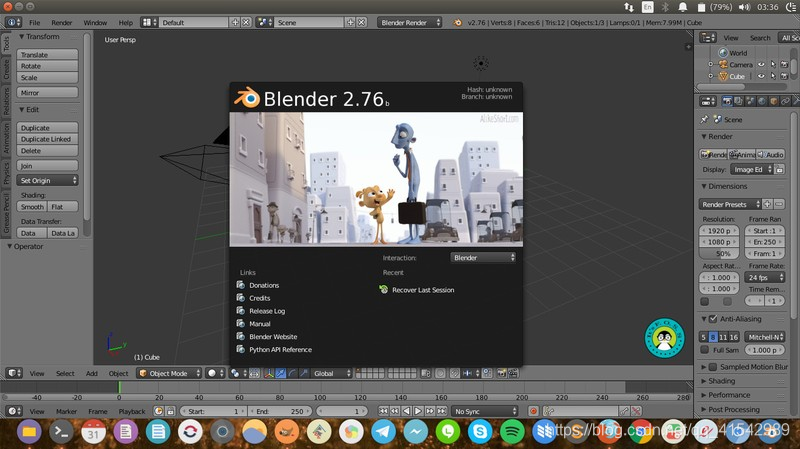This screenshot has width=800, height=449.
Task: Click the Translate button in the tool shelf
Action: click(47, 55)
